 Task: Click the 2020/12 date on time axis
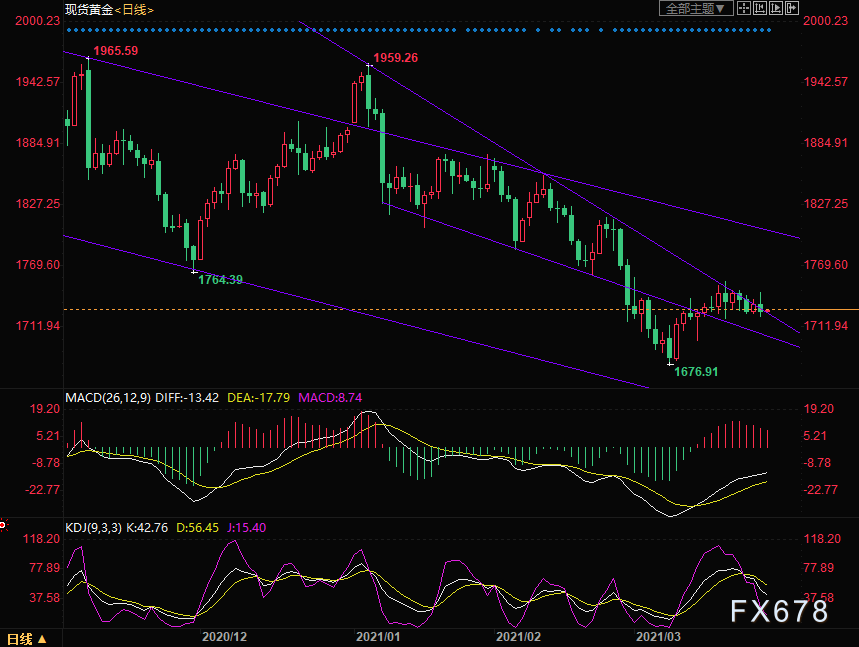tap(224, 637)
